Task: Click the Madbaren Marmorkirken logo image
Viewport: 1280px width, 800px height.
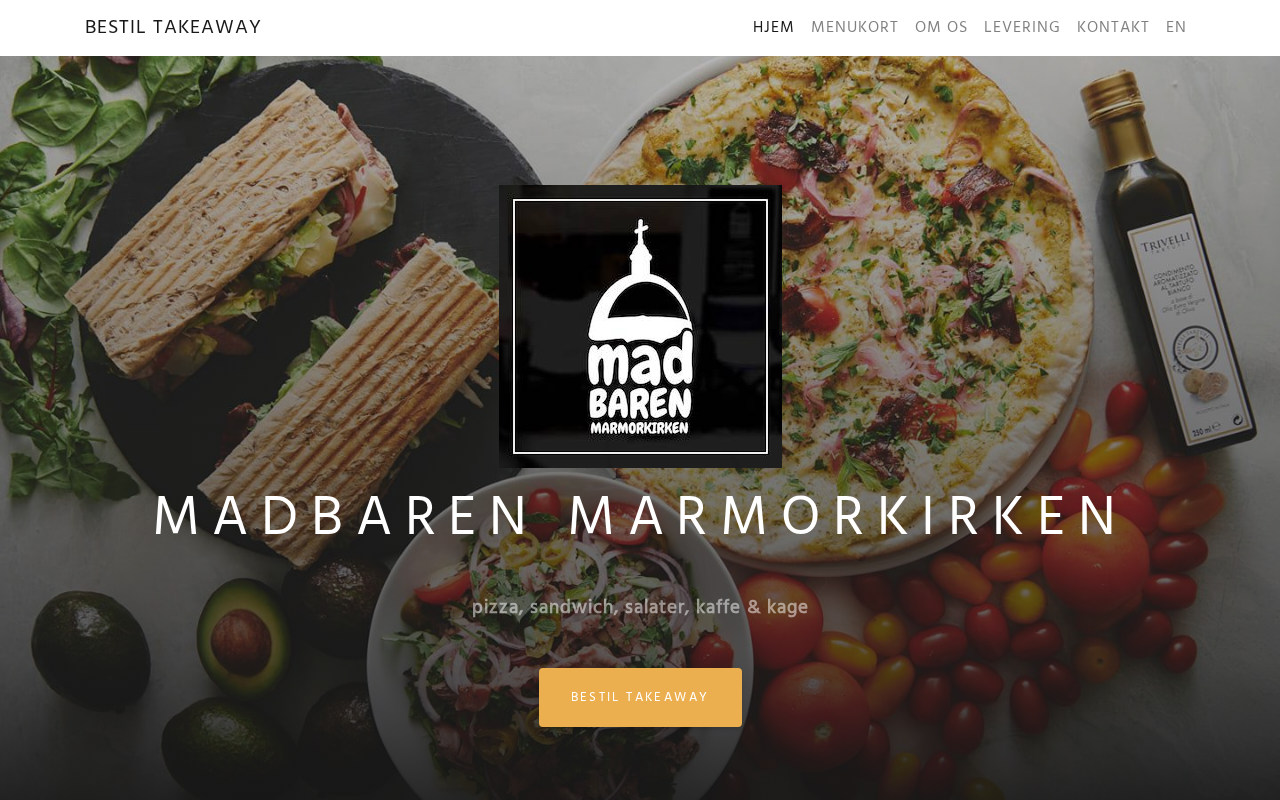Action: click(640, 326)
